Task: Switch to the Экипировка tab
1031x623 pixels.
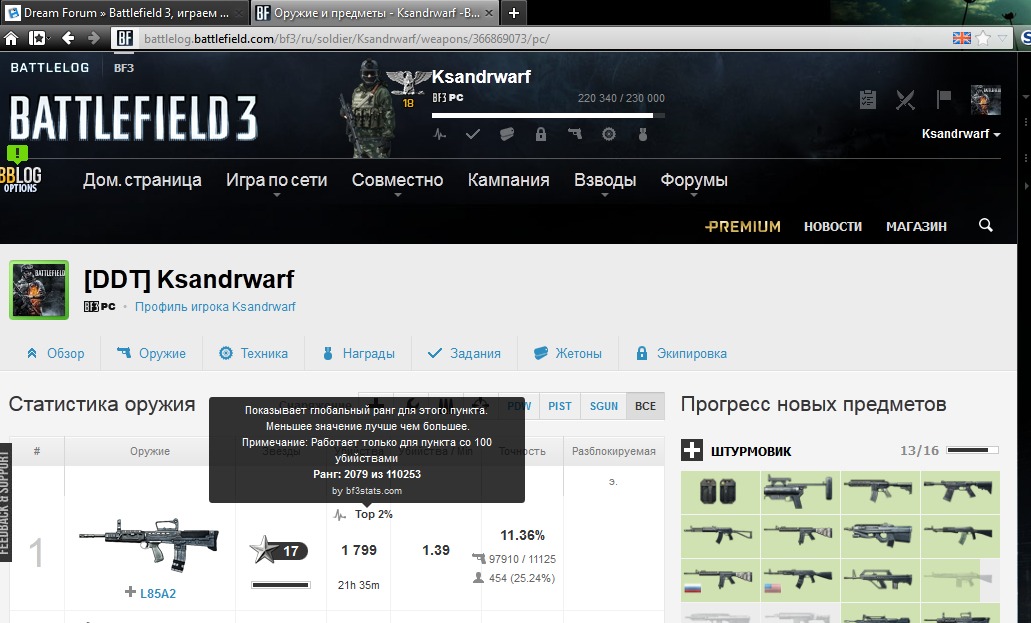Action: (x=681, y=353)
